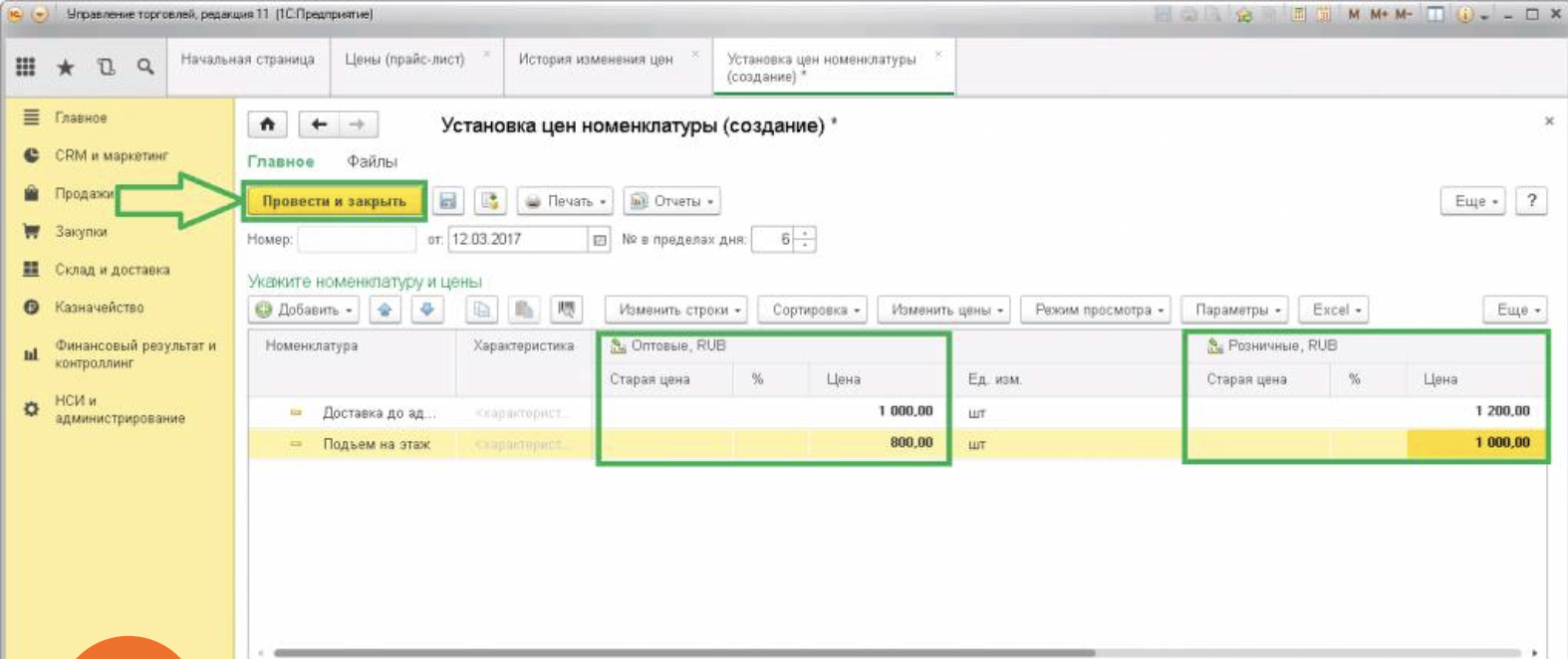Open the sections menu grid icon
The width and height of the screenshot is (1568, 659).
26,67
